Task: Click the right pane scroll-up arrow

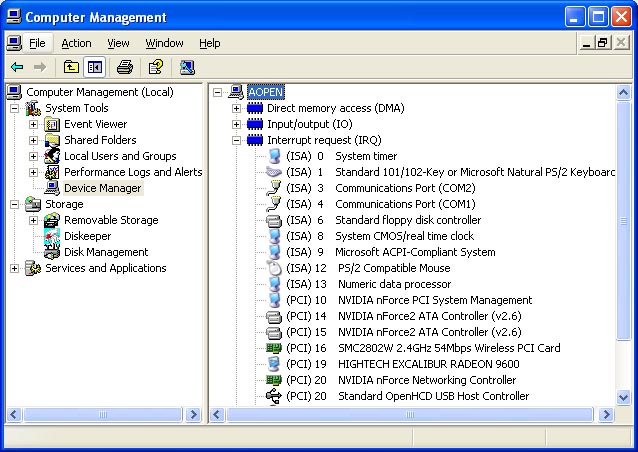Action: [623, 93]
